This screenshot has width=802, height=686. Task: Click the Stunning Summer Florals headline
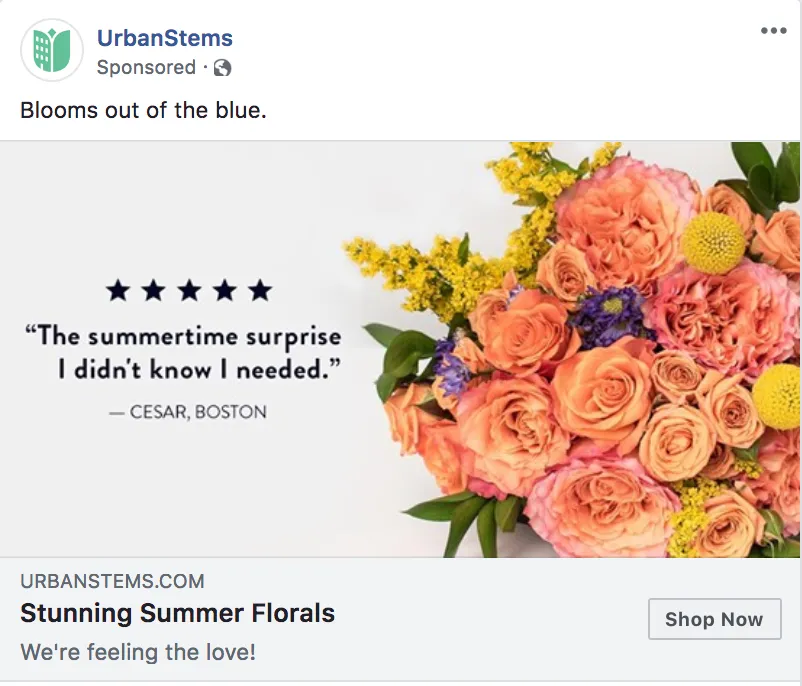(x=177, y=614)
